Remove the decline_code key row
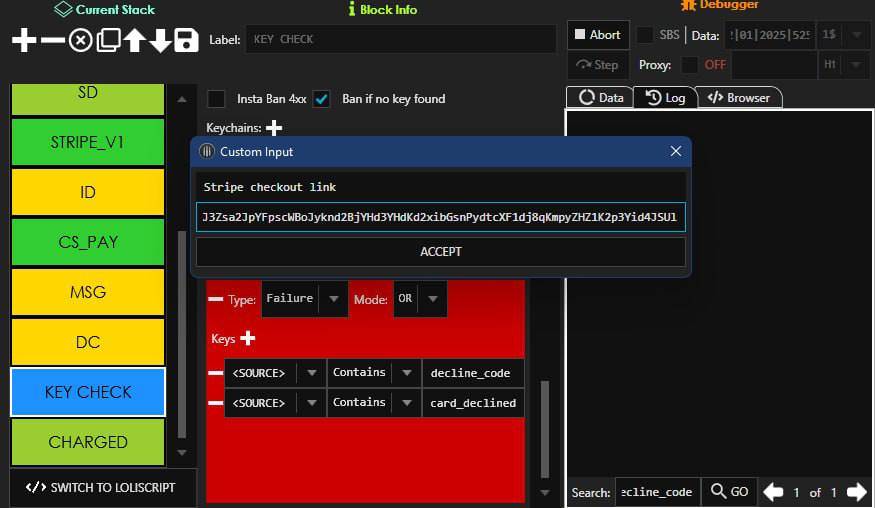The height and width of the screenshot is (508, 875). (x=215, y=373)
